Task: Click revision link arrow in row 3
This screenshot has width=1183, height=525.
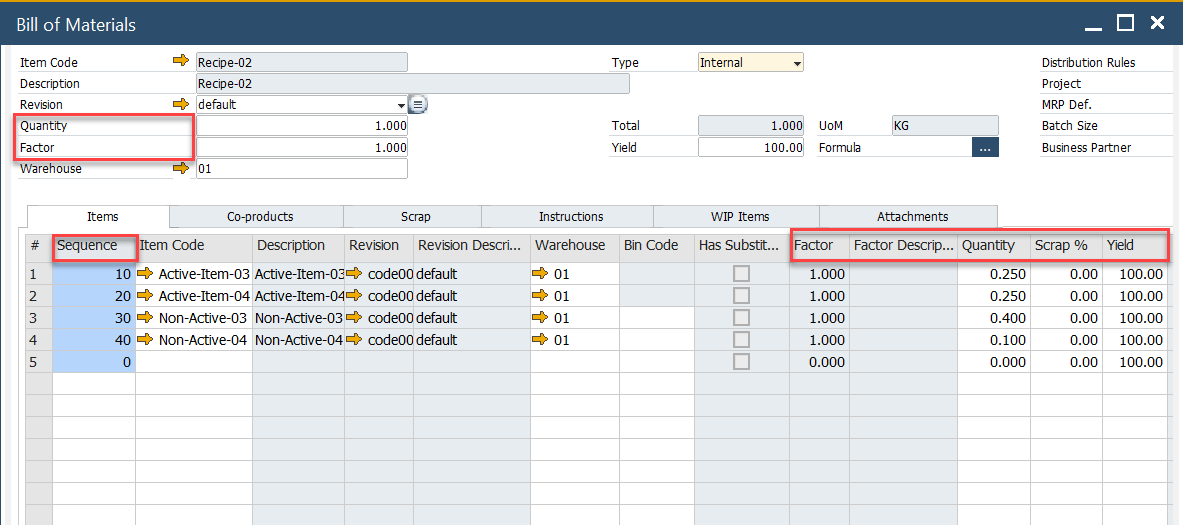Action: [x=354, y=318]
